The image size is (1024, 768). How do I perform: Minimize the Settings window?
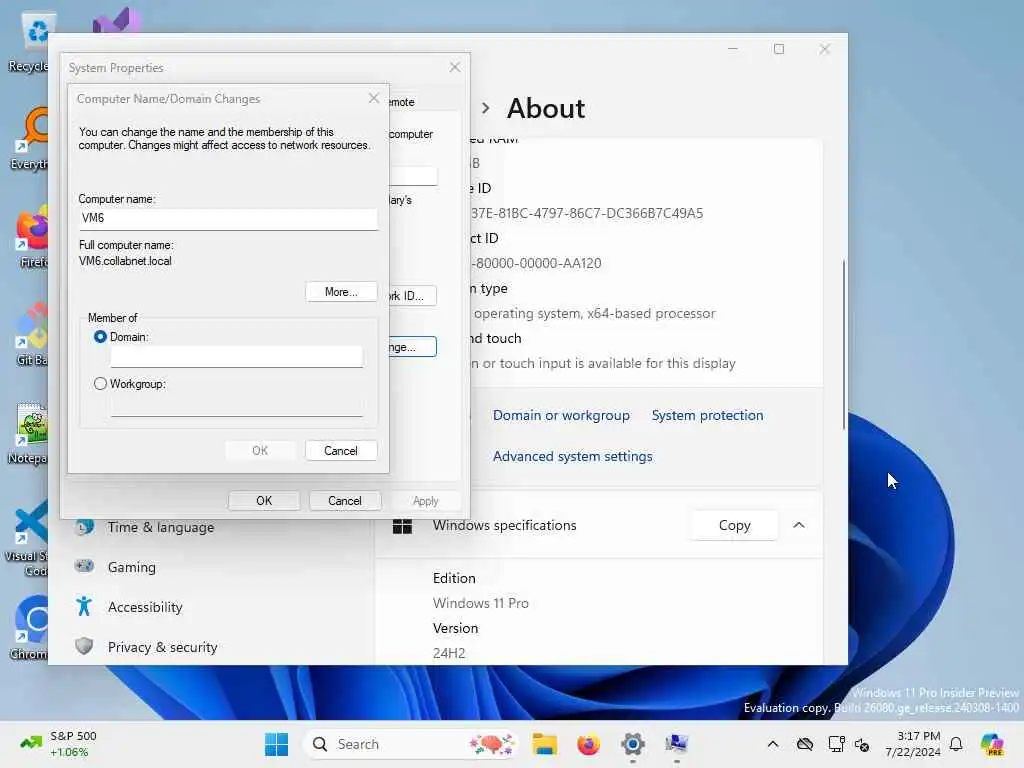click(x=733, y=49)
